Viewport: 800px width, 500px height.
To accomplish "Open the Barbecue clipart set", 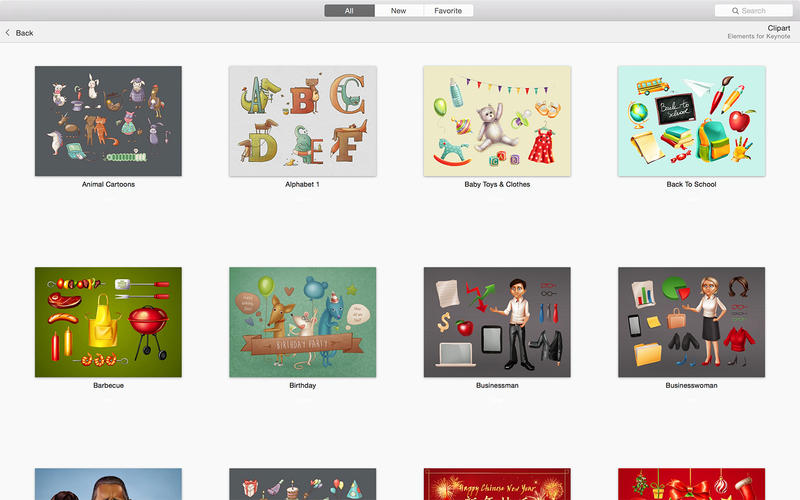I will 108,322.
